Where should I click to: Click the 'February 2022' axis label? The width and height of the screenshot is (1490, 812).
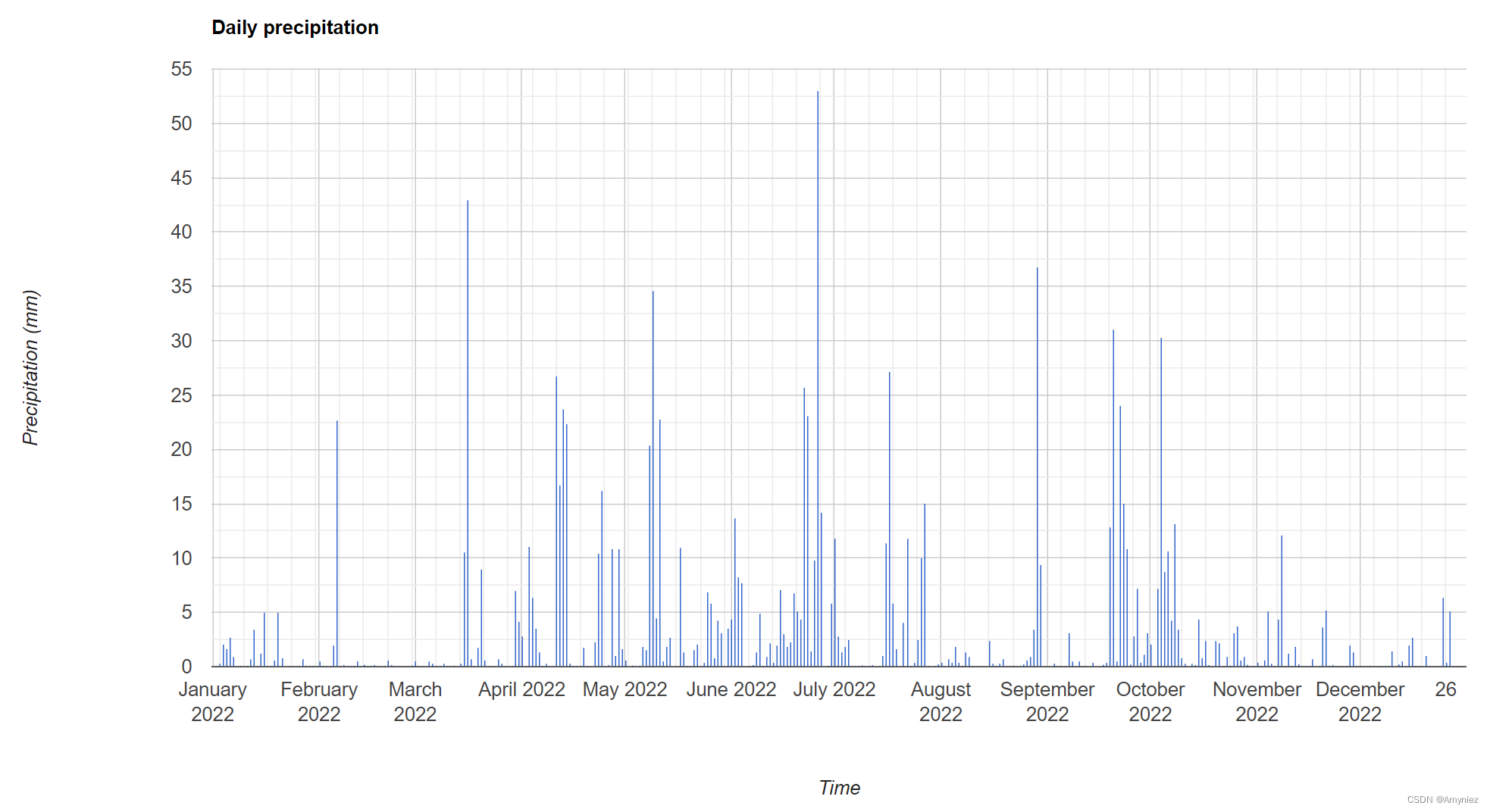pyautogui.click(x=319, y=701)
